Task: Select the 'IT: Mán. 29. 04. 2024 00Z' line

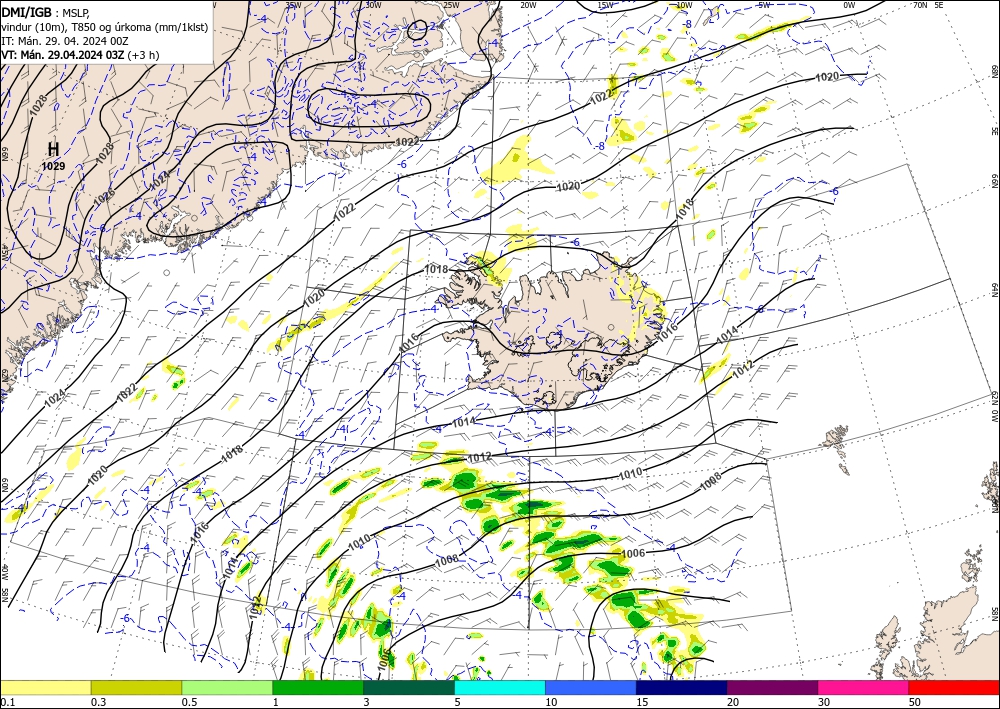Action: [x=65, y=41]
